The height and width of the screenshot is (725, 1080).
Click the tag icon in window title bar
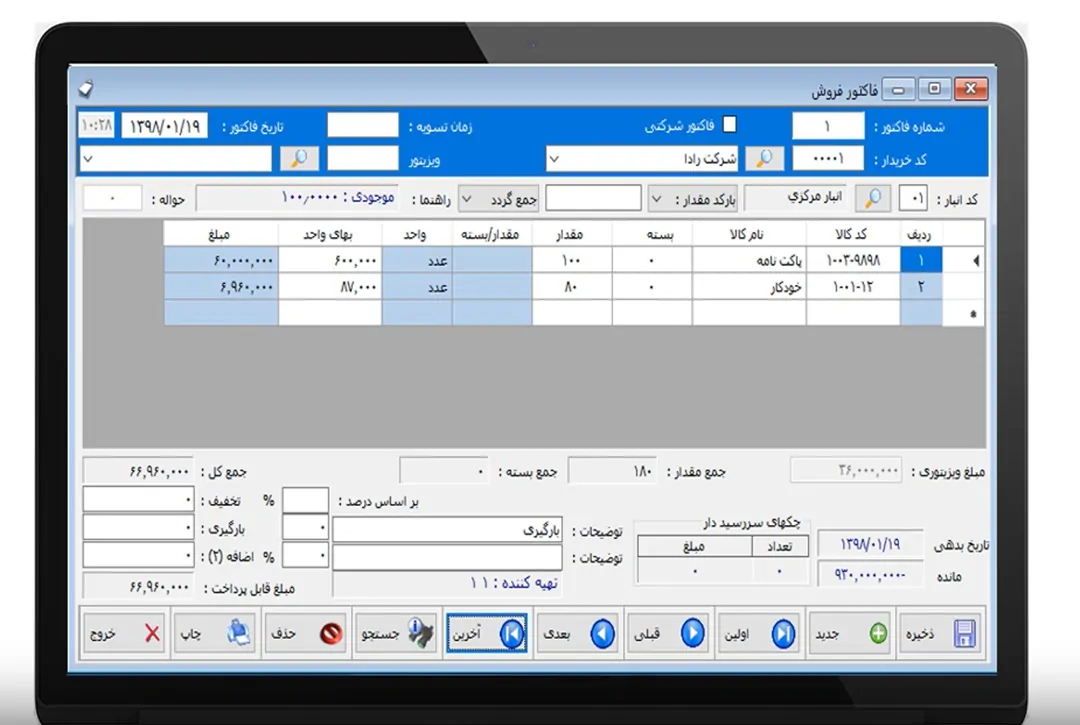point(86,88)
